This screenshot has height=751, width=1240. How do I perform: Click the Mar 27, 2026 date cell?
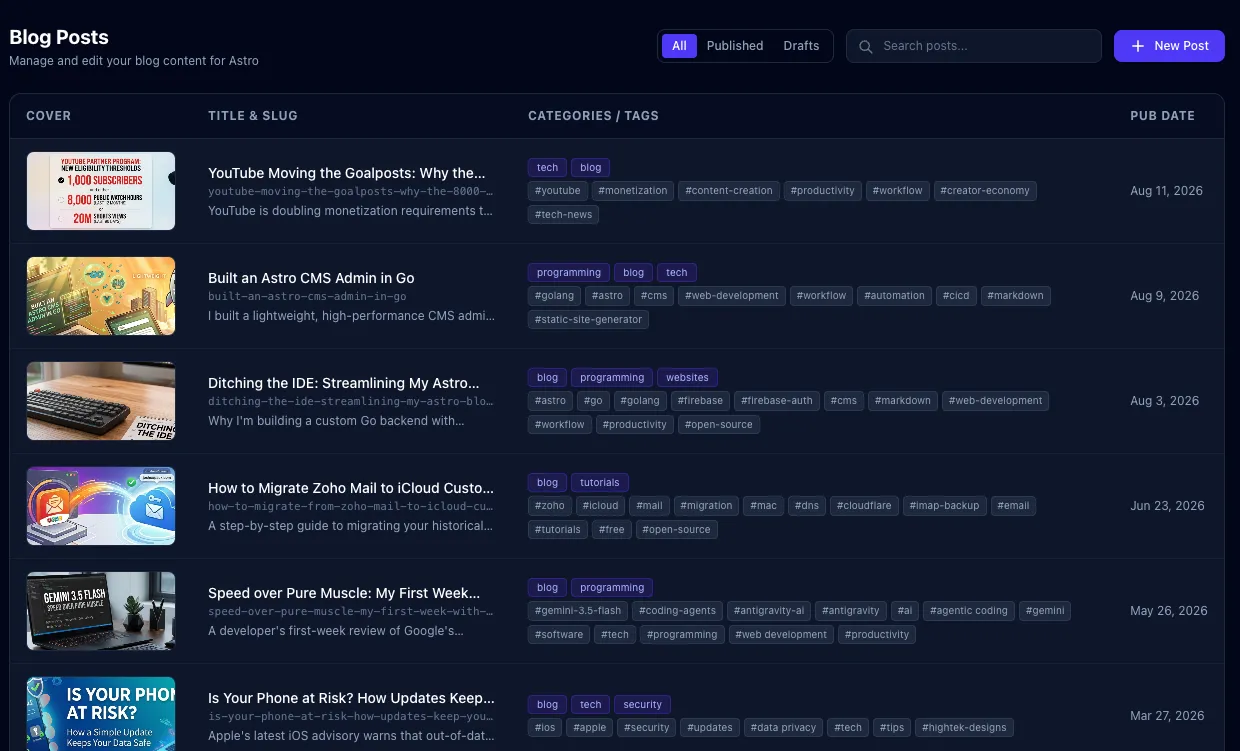coord(1167,716)
